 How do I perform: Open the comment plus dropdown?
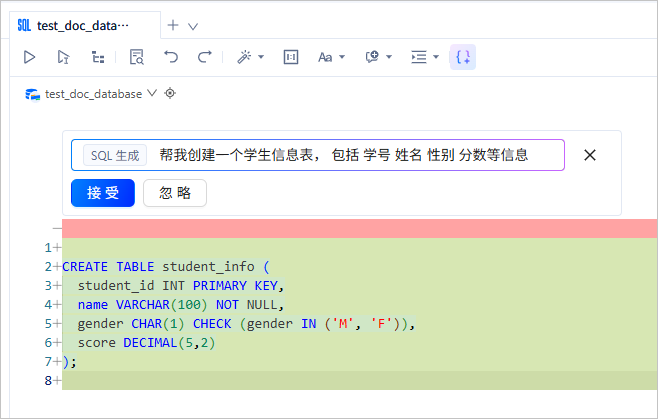tap(378, 57)
